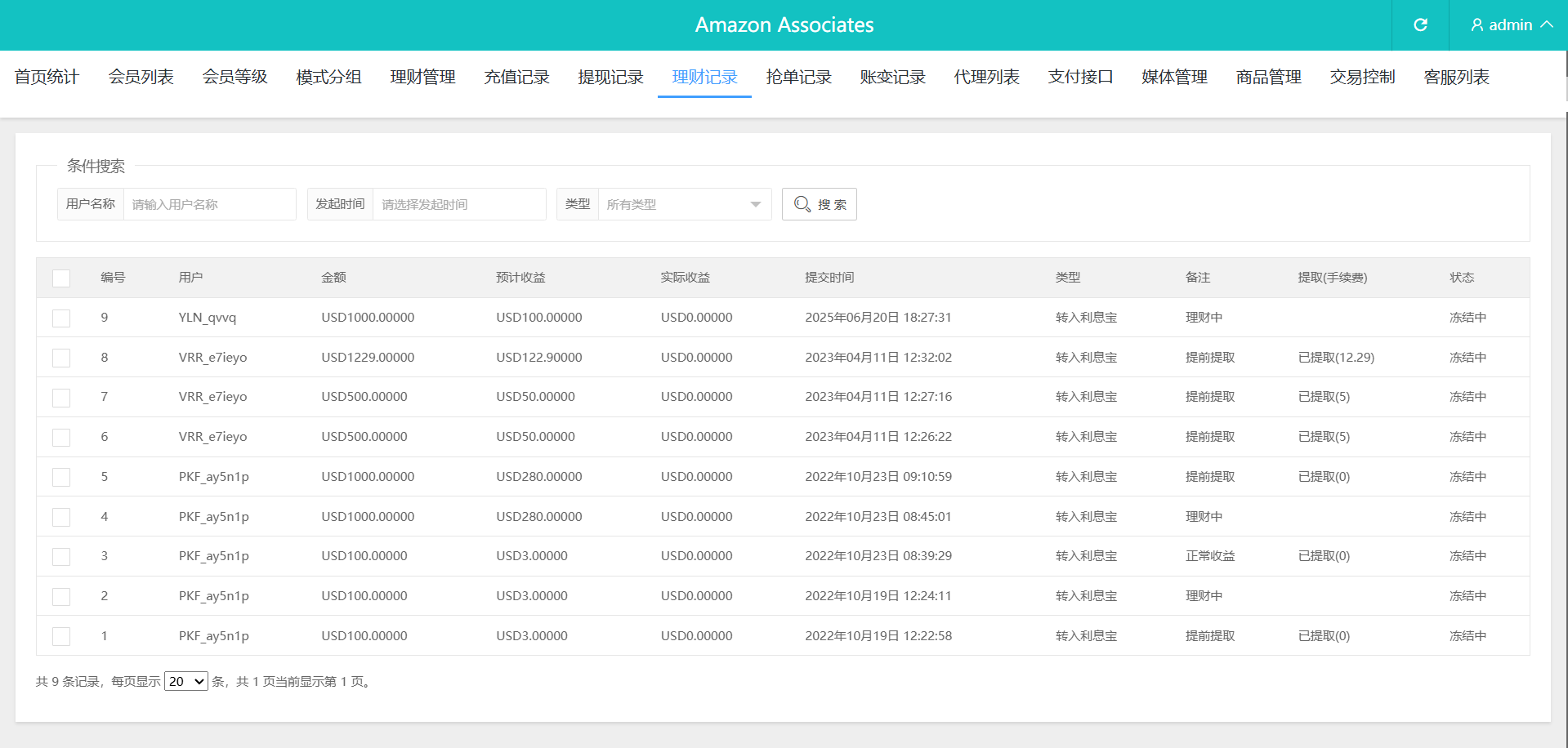Click the 提取(手续费) column header
1568x748 pixels.
pyautogui.click(x=1333, y=278)
